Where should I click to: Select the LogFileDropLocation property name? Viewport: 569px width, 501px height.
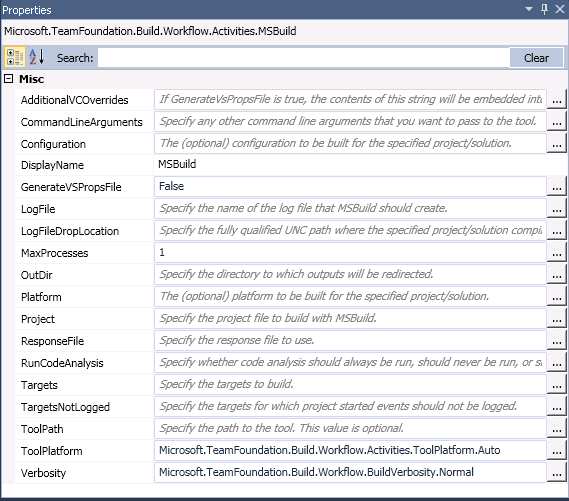70,231
